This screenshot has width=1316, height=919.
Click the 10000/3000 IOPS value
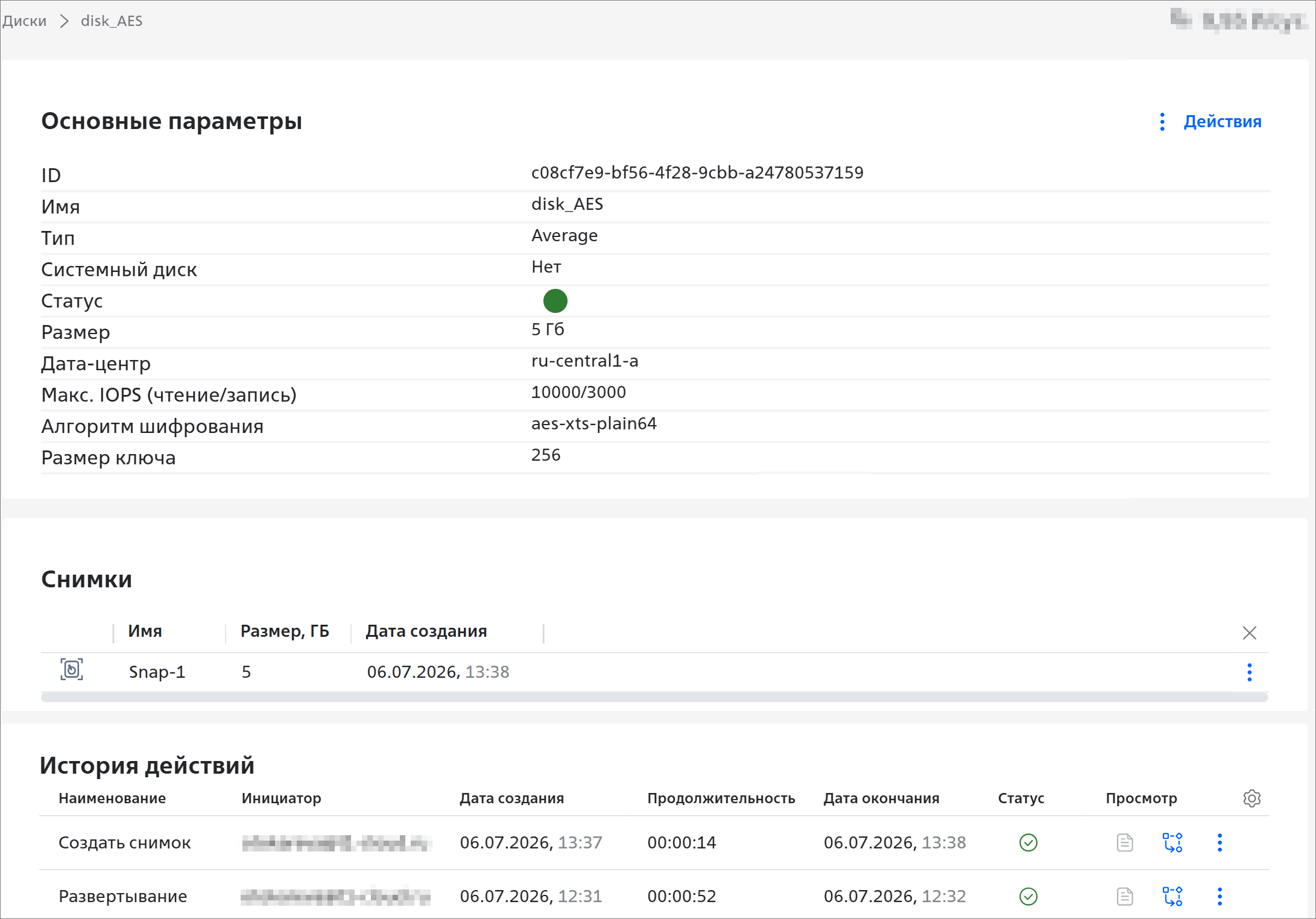point(578,393)
